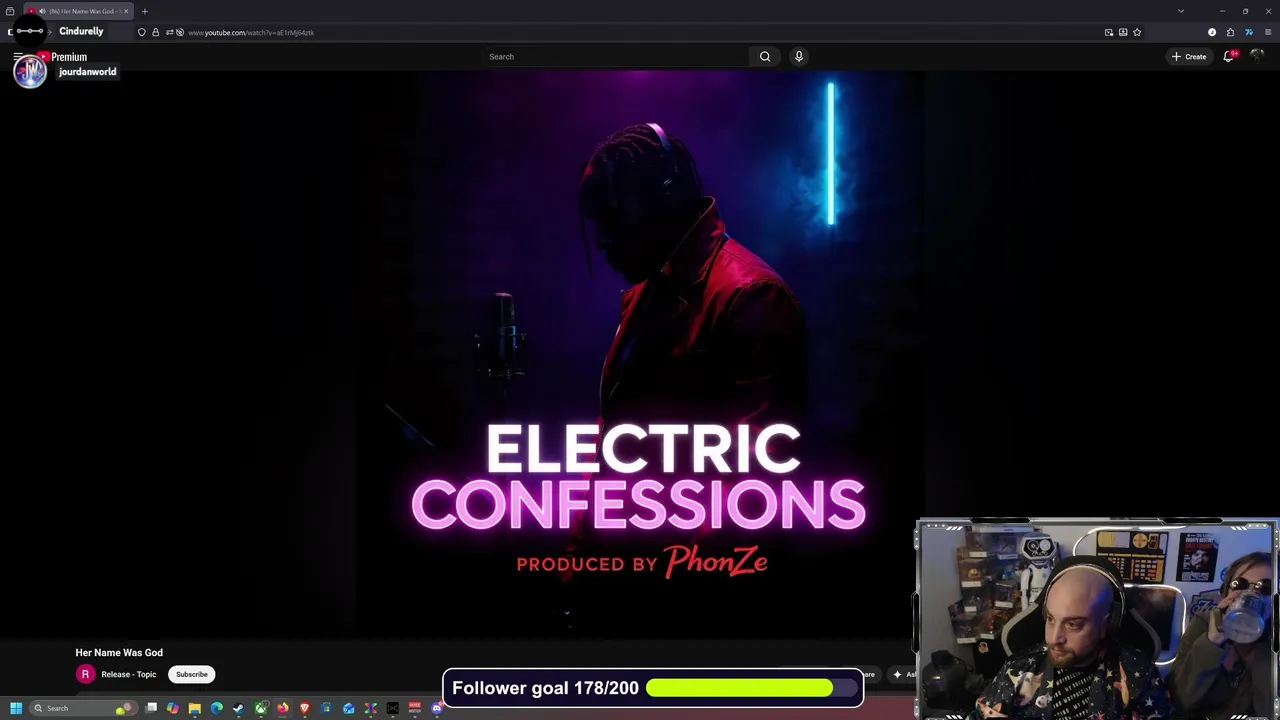Open Picture-in-Picture icon in address bar
The width and height of the screenshot is (1280, 720).
pos(1109,32)
